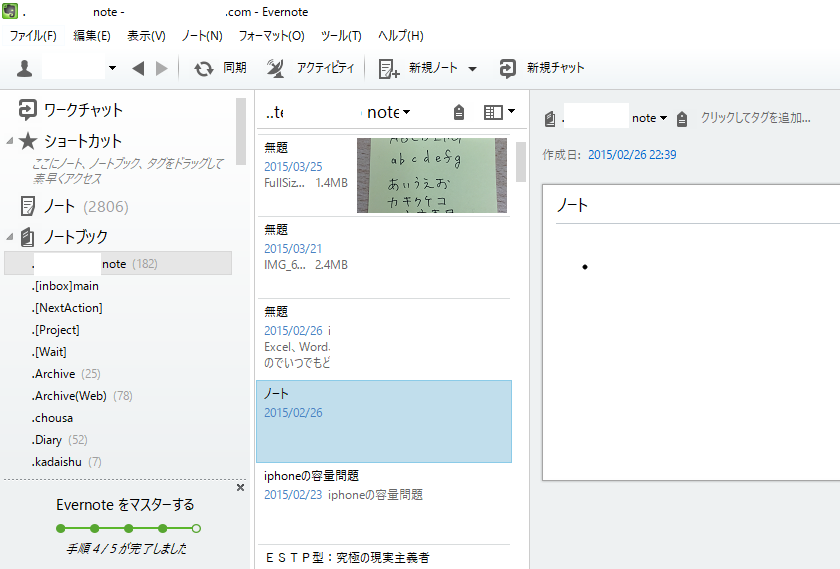Image resolution: width=840 pixels, height=569 pixels.
Task: Open the .[NextAction] notebook
Action: click(67, 308)
